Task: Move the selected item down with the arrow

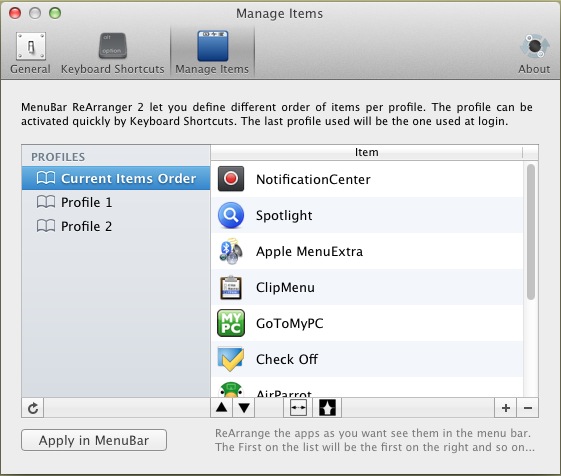Action: (x=244, y=408)
